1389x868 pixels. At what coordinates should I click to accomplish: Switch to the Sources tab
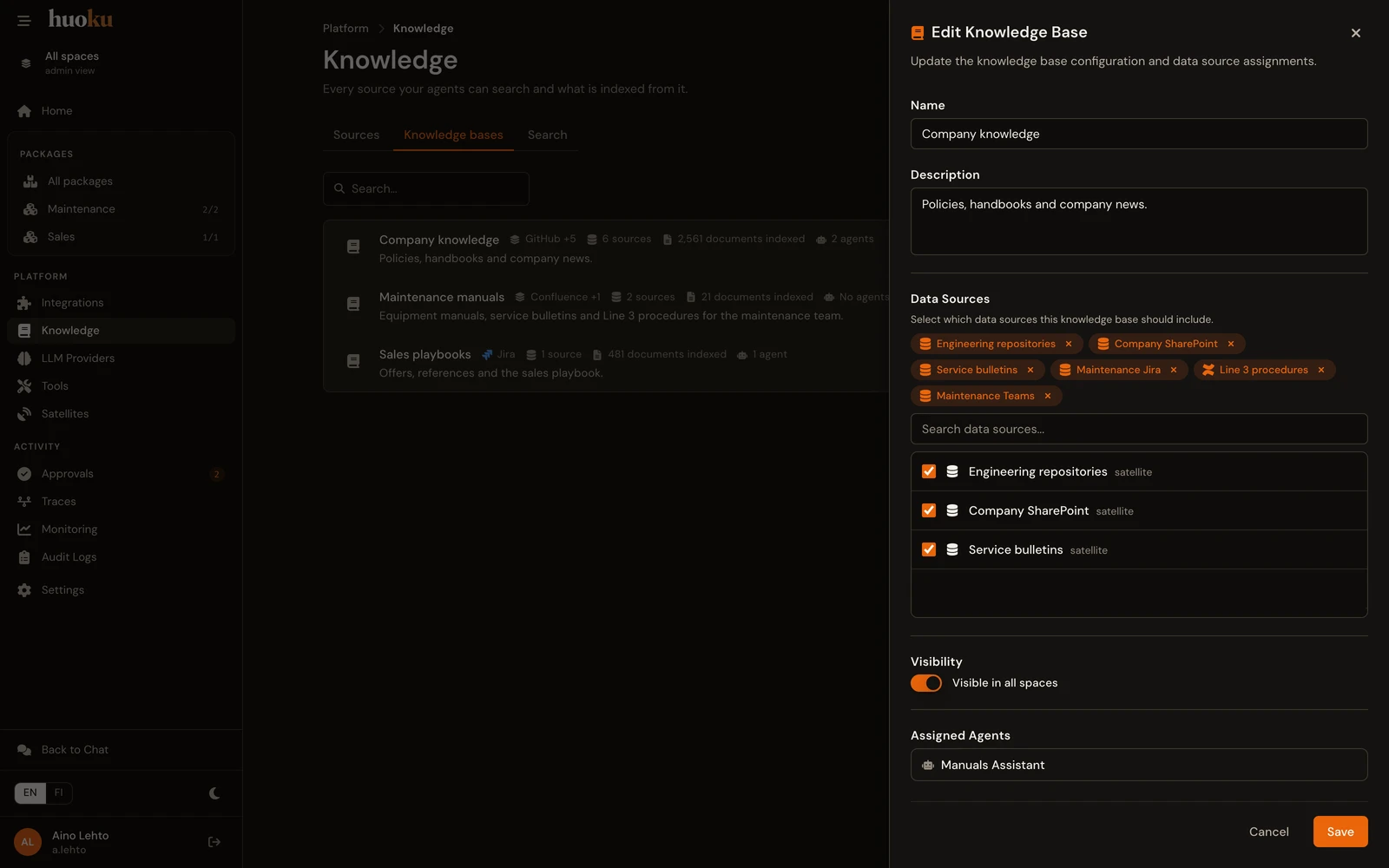tap(356, 135)
